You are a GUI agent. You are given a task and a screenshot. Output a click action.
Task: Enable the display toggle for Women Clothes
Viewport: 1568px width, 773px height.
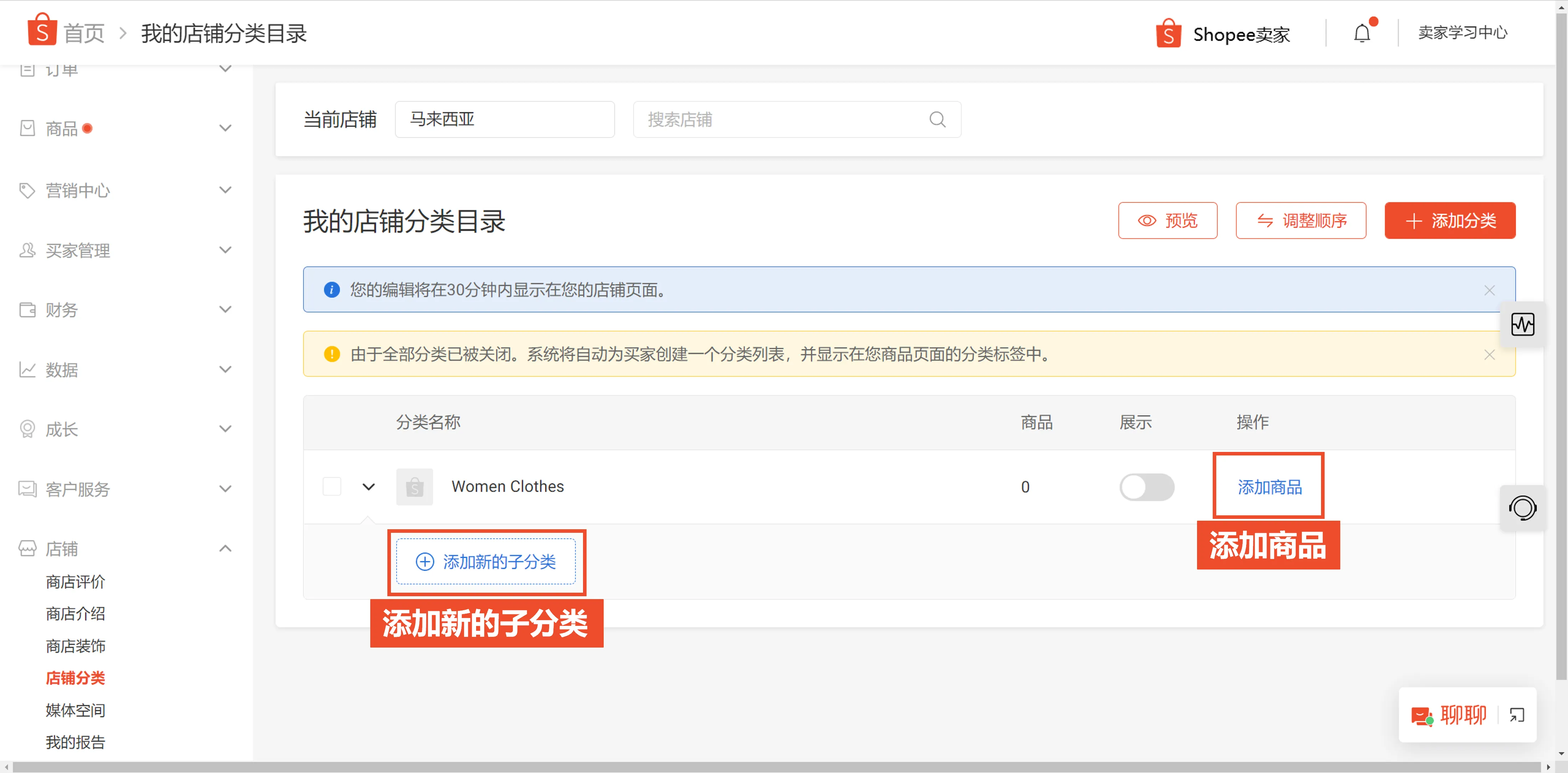pyautogui.click(x=1147, y=487)
